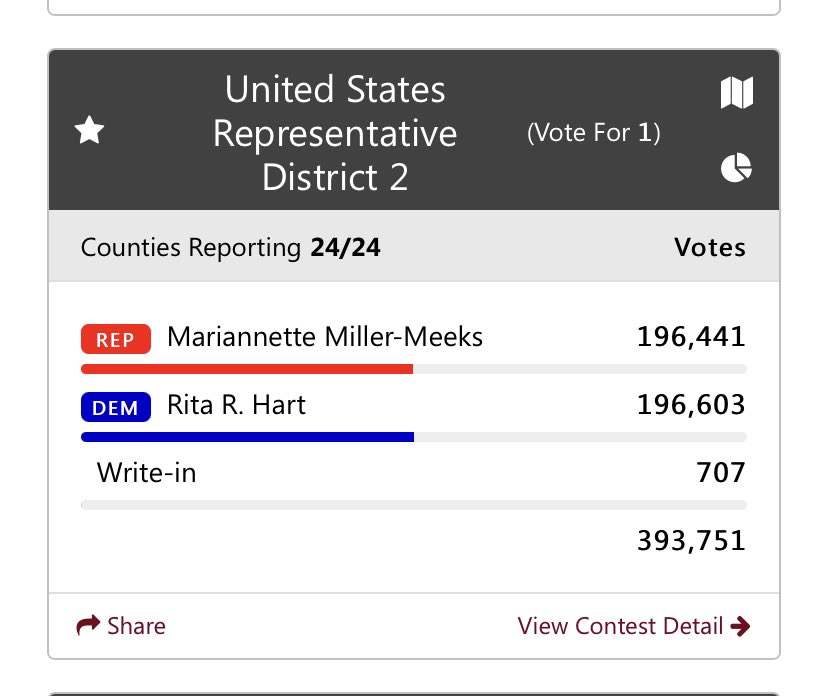Image resolution: width=828 pixels, height=696 pixels.
Task: Click the Write-in vote bar
Action: pyautogui.click(x=413, y=505)
